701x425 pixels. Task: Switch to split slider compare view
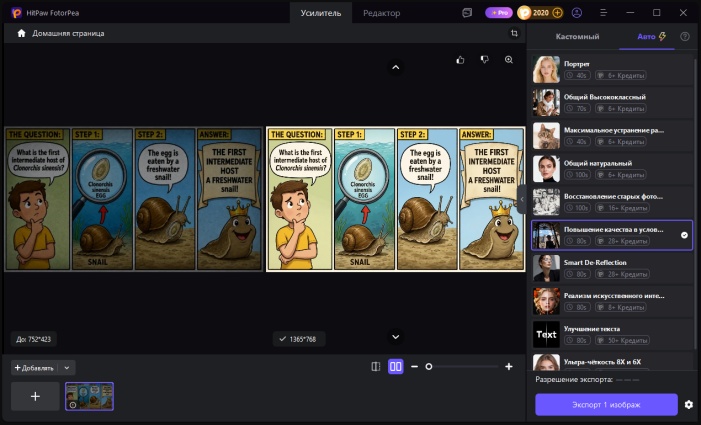(x=376, y=367)
